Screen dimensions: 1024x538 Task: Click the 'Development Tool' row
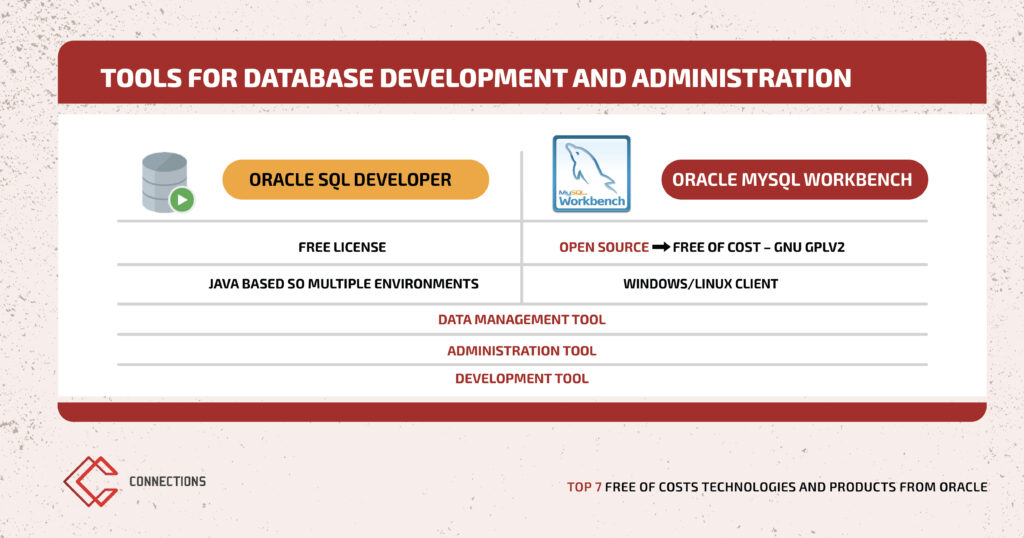[522, 379]
